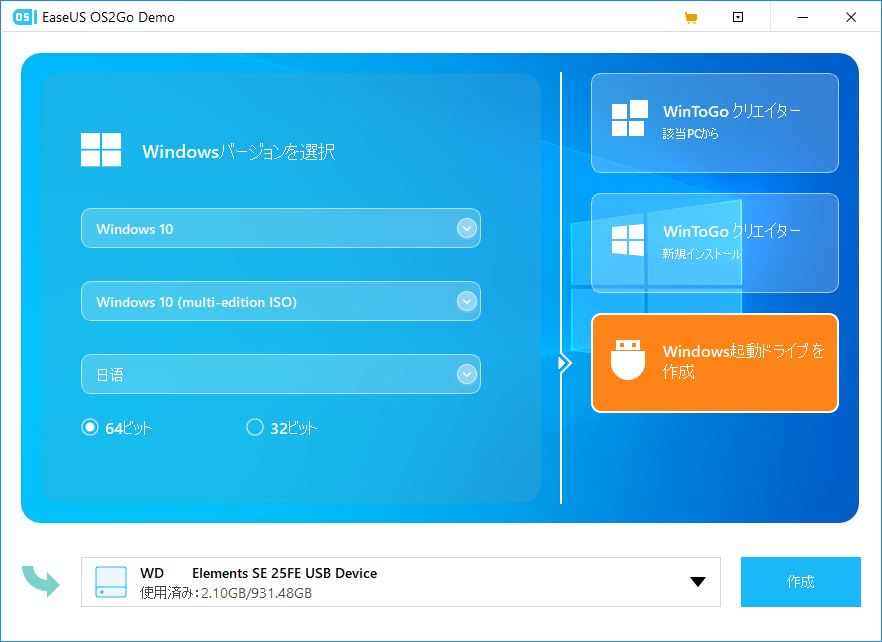Switch to WinToGo クリエイター 新規インストール mode
Viewport: 882px width, 642px height.
(x=714, y=242)
